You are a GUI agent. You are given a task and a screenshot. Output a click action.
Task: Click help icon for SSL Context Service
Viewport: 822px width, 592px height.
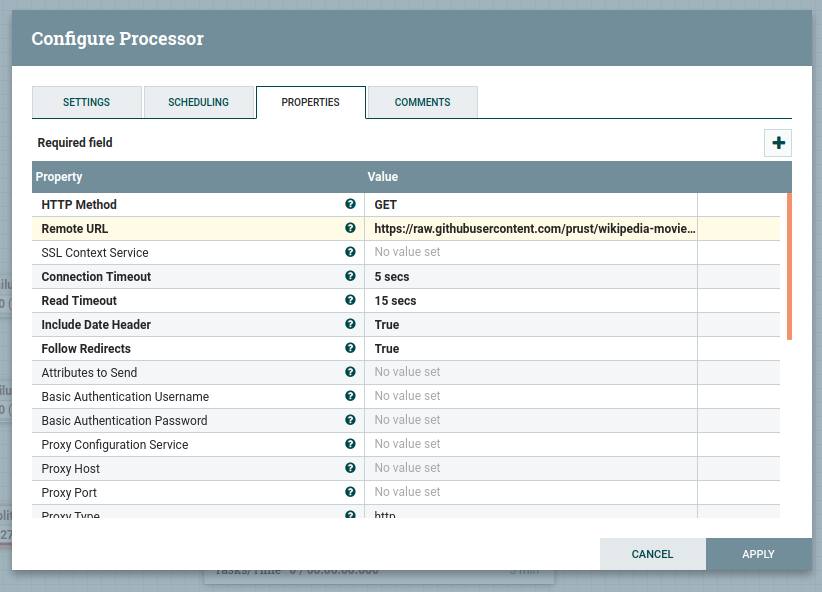tap(350, 252)
